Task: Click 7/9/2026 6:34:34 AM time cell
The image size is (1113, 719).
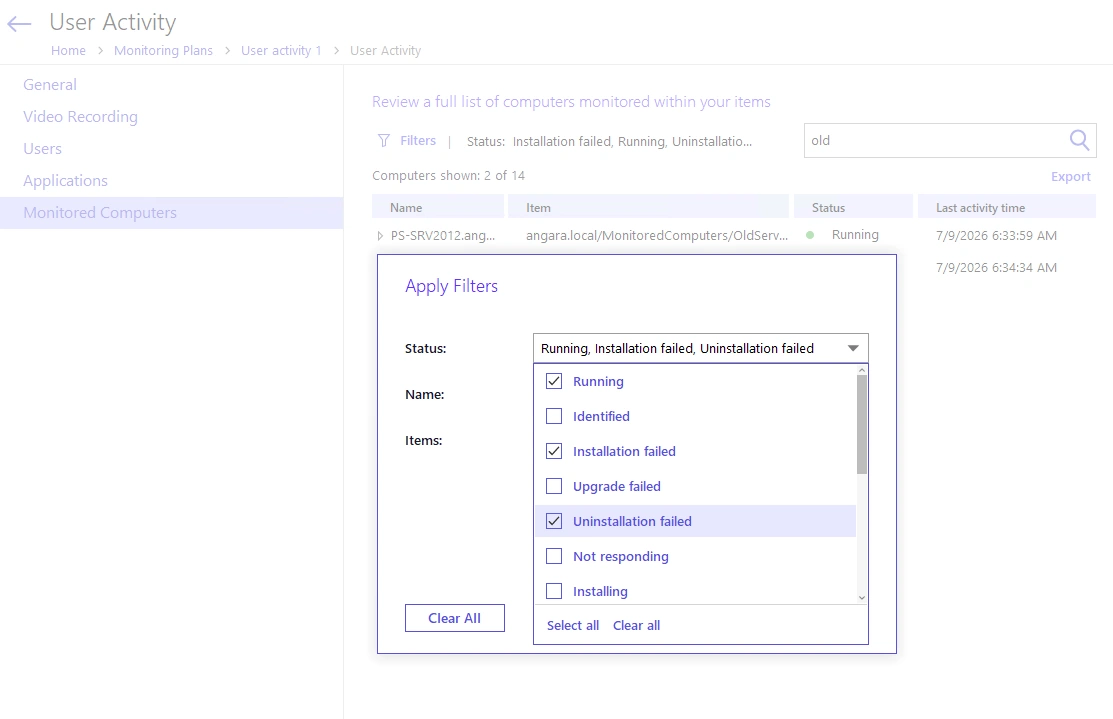Action: pyautogui.click(x=996, y=268)
